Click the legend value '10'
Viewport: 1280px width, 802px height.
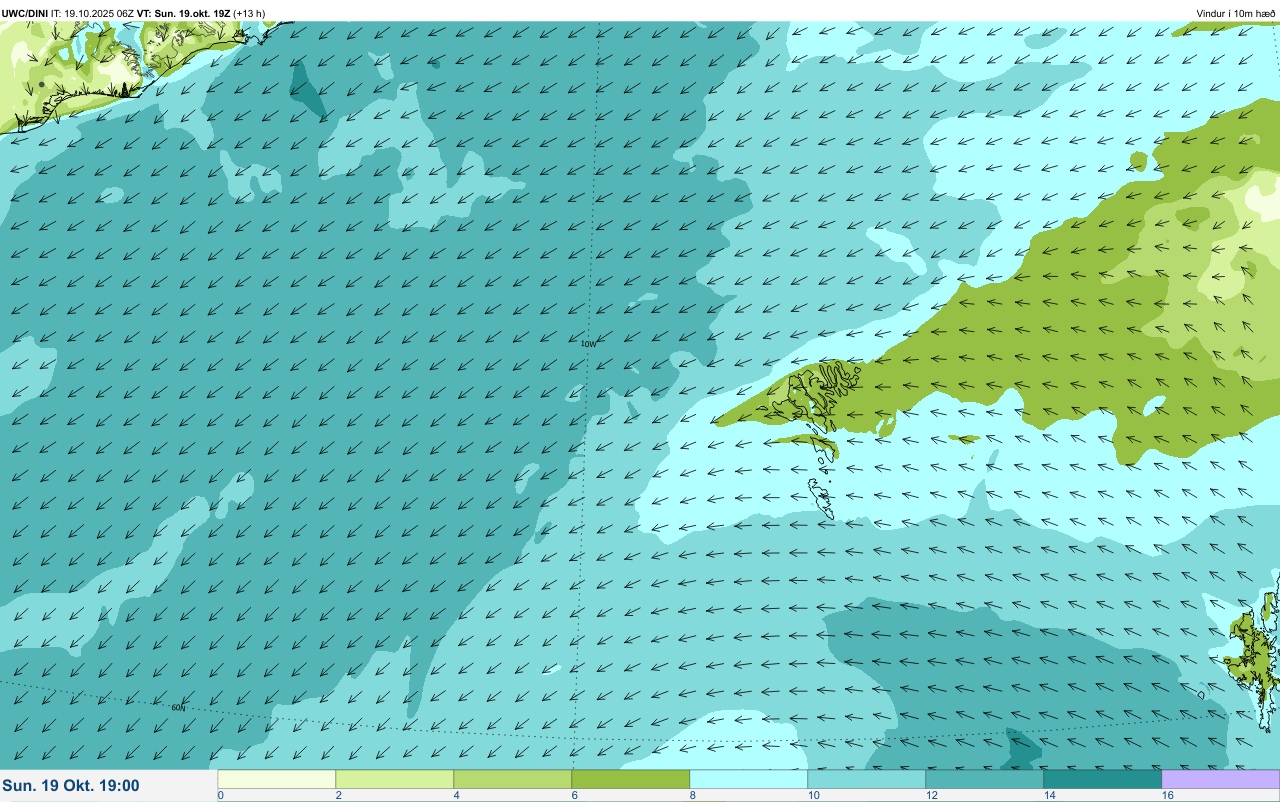pos(814,795)
